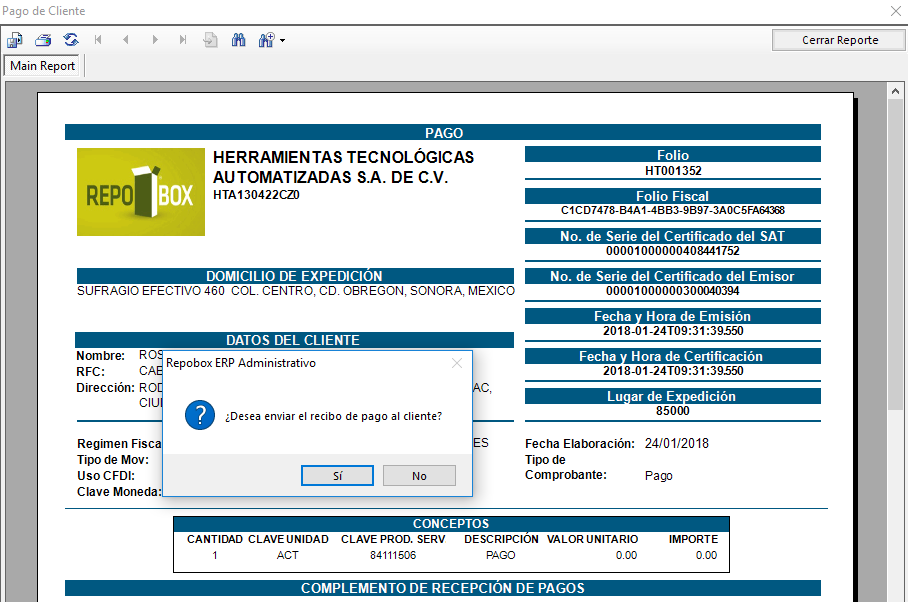
Task: Click the clave prod. serv 84111506
Action: click(x=393, y=555)
